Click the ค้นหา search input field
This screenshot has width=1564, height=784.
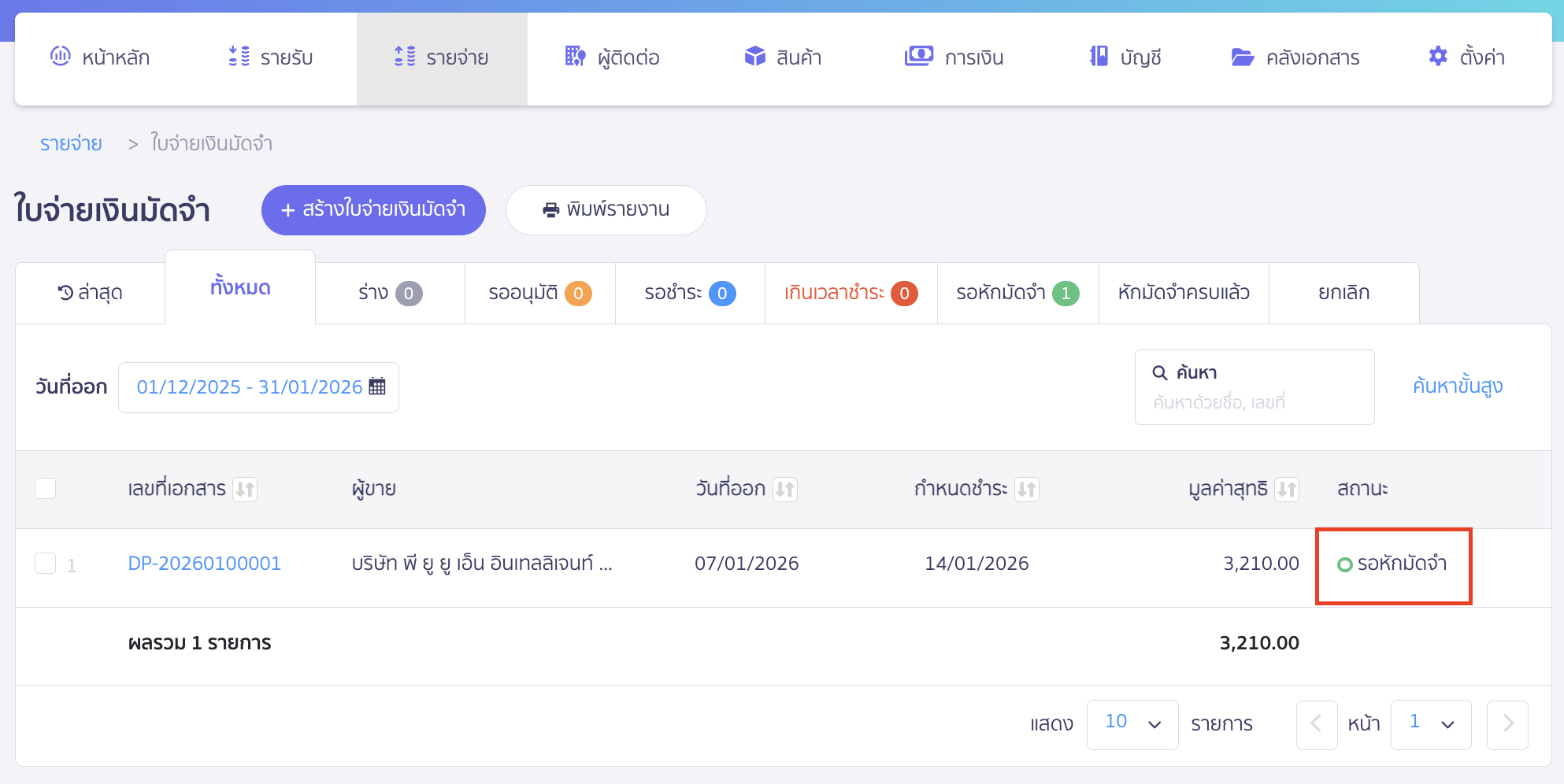pyautogui.click(x=1254, y=402)
